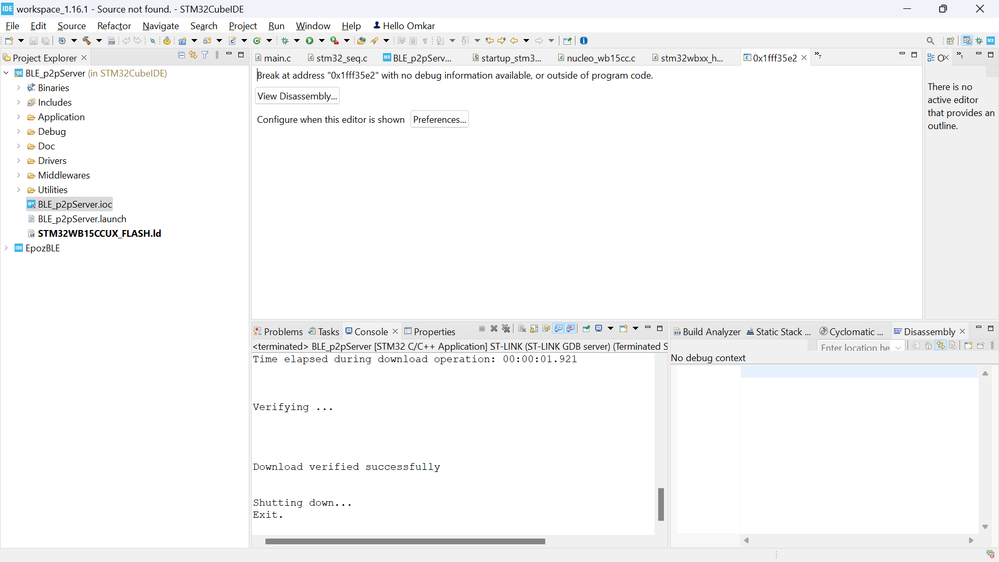Switch to the Problems tab

point(278,331)
